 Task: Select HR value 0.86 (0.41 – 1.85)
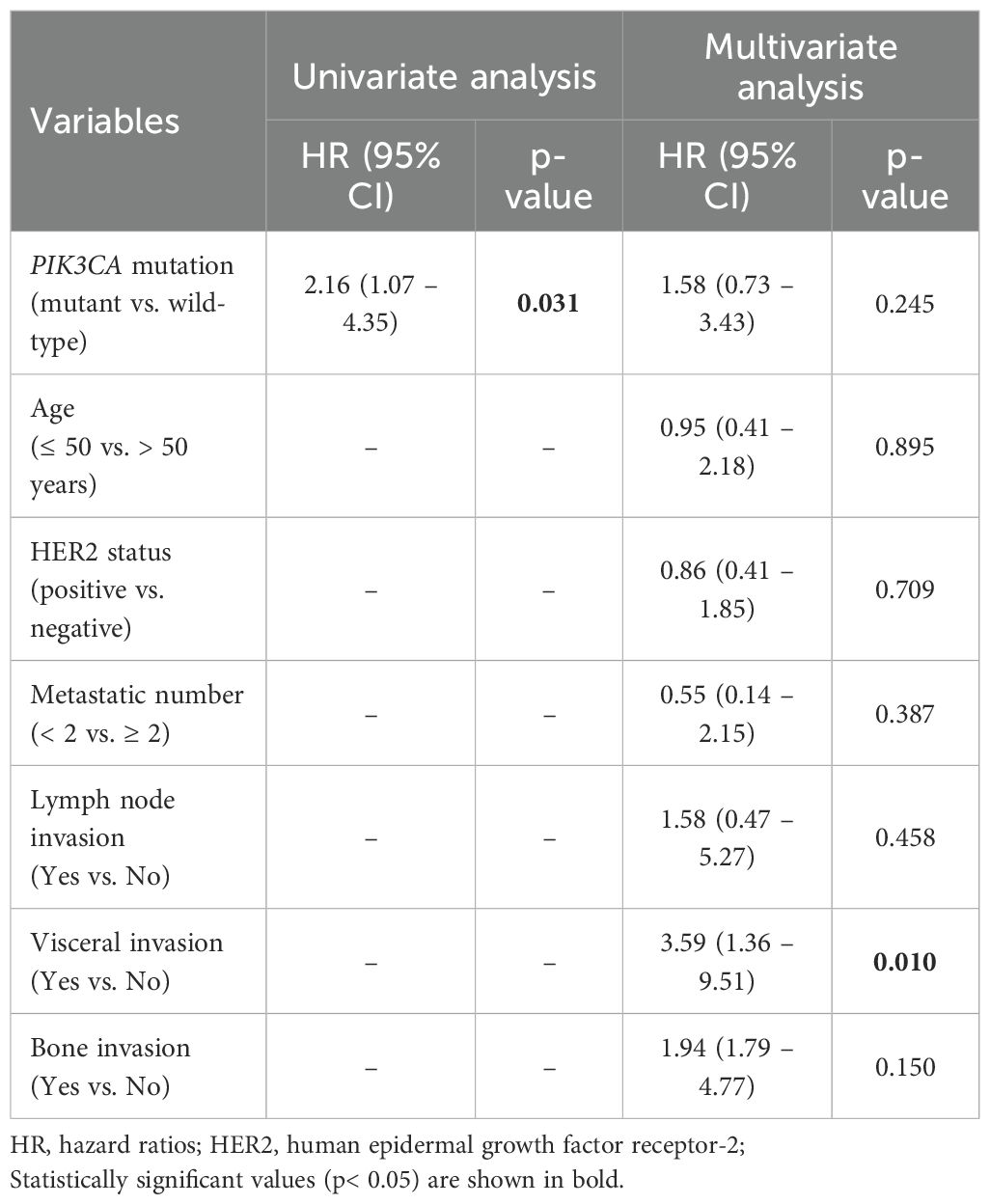[x=728, y=589]
